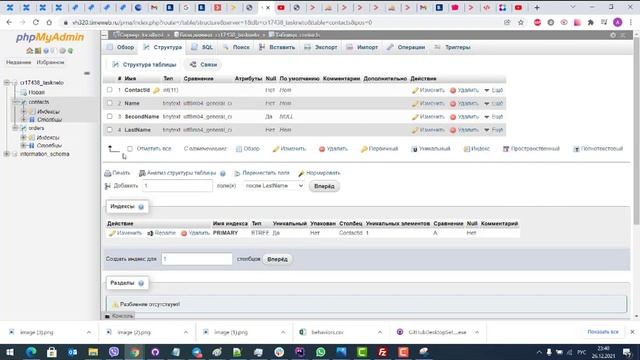The width and height of the screenshot is (640, 360).
Task: Focus the create index columns field
Action: pyautogui.click(x=197, y=259)
